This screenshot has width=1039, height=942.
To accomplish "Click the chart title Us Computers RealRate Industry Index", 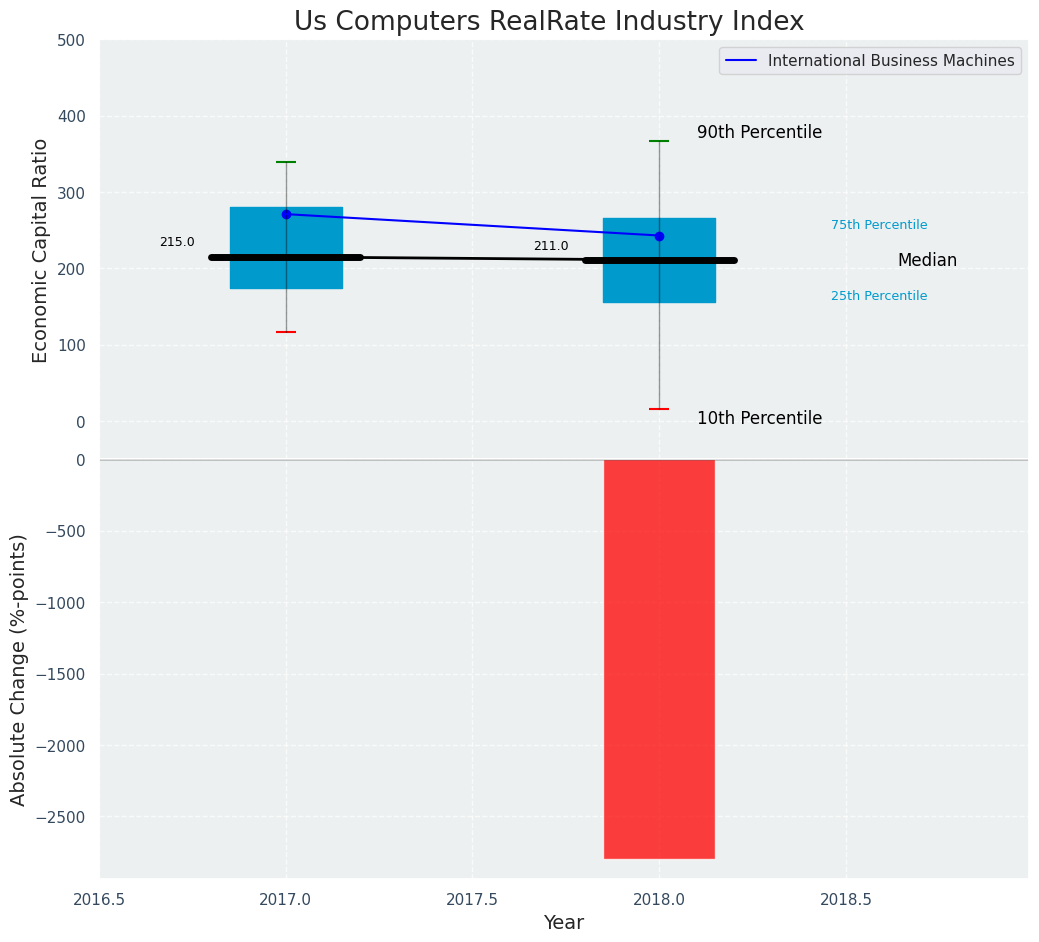I will pos(549,21).
